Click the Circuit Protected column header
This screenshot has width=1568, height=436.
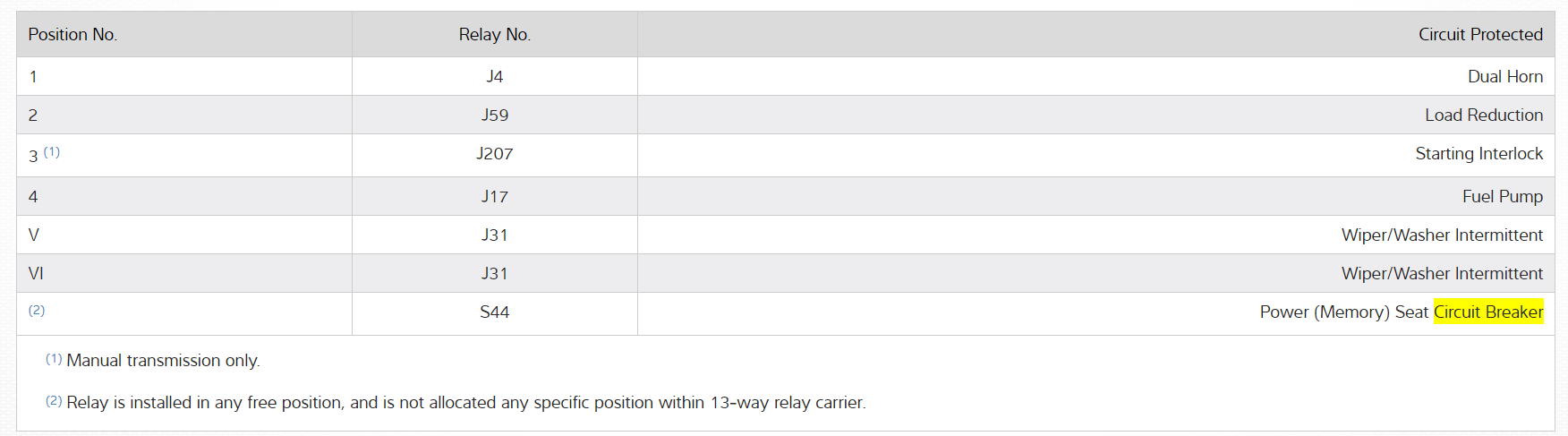pos(1480,34)
